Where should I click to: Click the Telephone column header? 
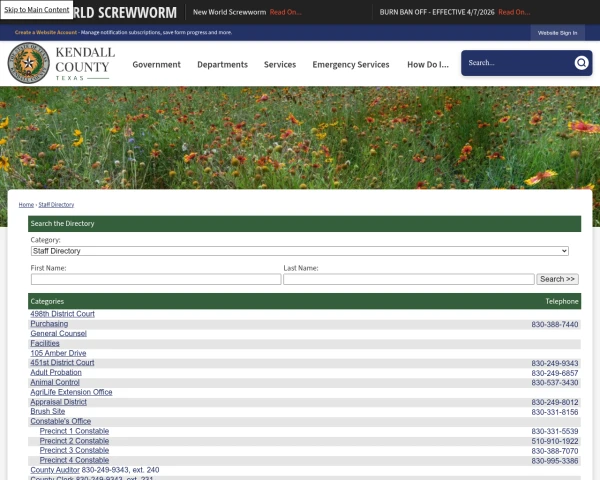pos(562,302)
